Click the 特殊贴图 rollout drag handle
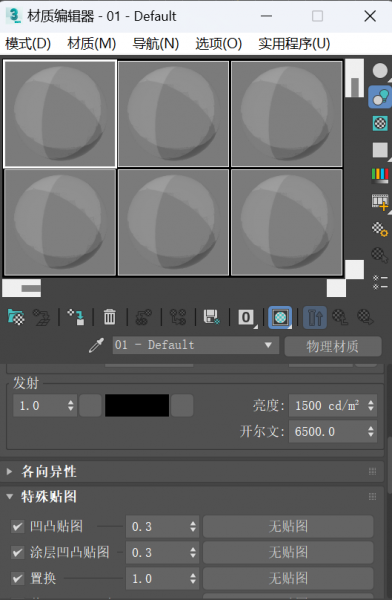The height and width of the screenshot is (600, 392). (372, 497)
